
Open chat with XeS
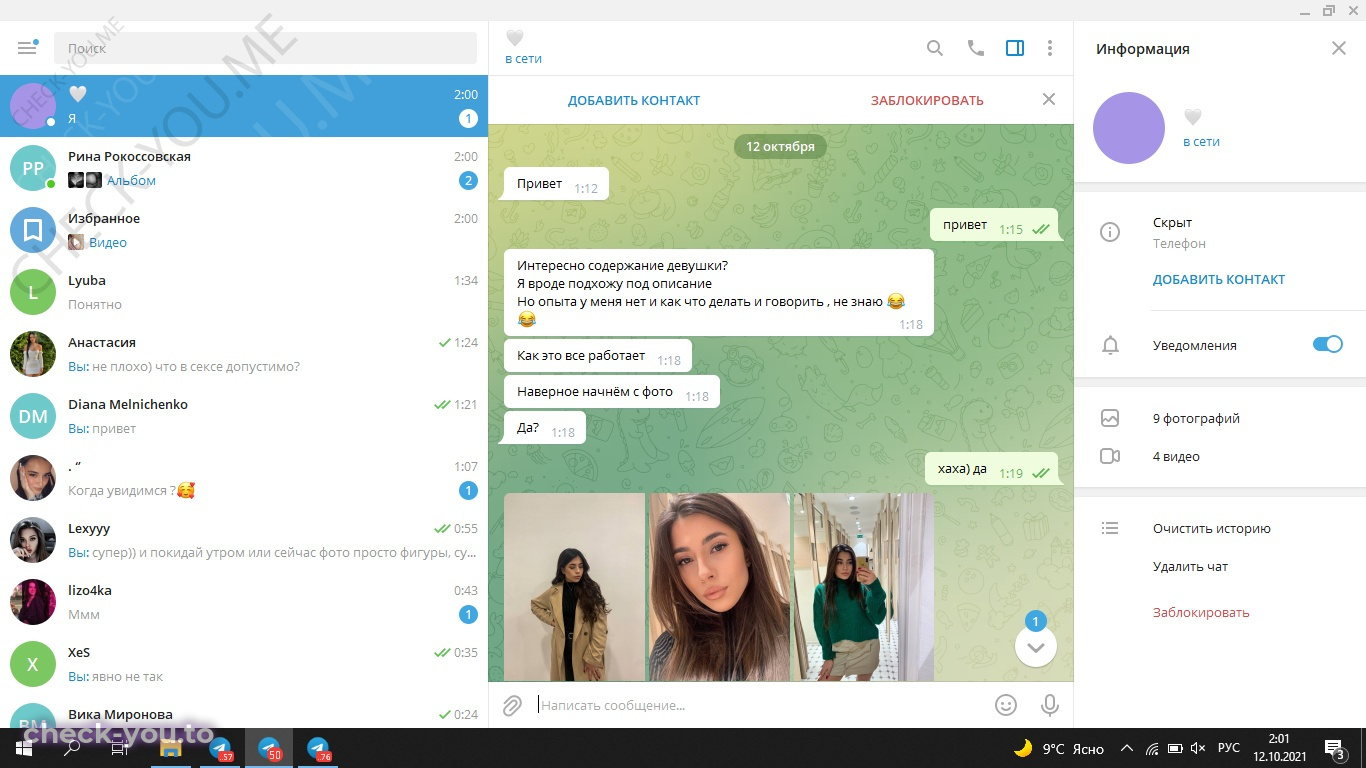tap(244, 664)
